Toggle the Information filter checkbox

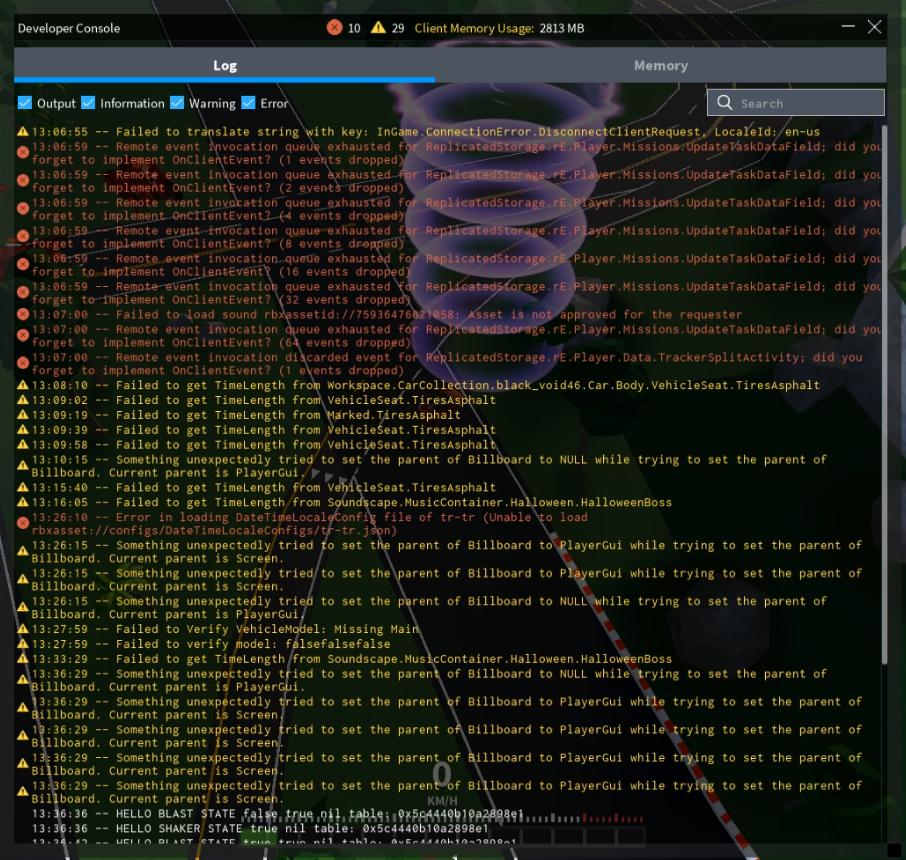[x=88, y=103]
